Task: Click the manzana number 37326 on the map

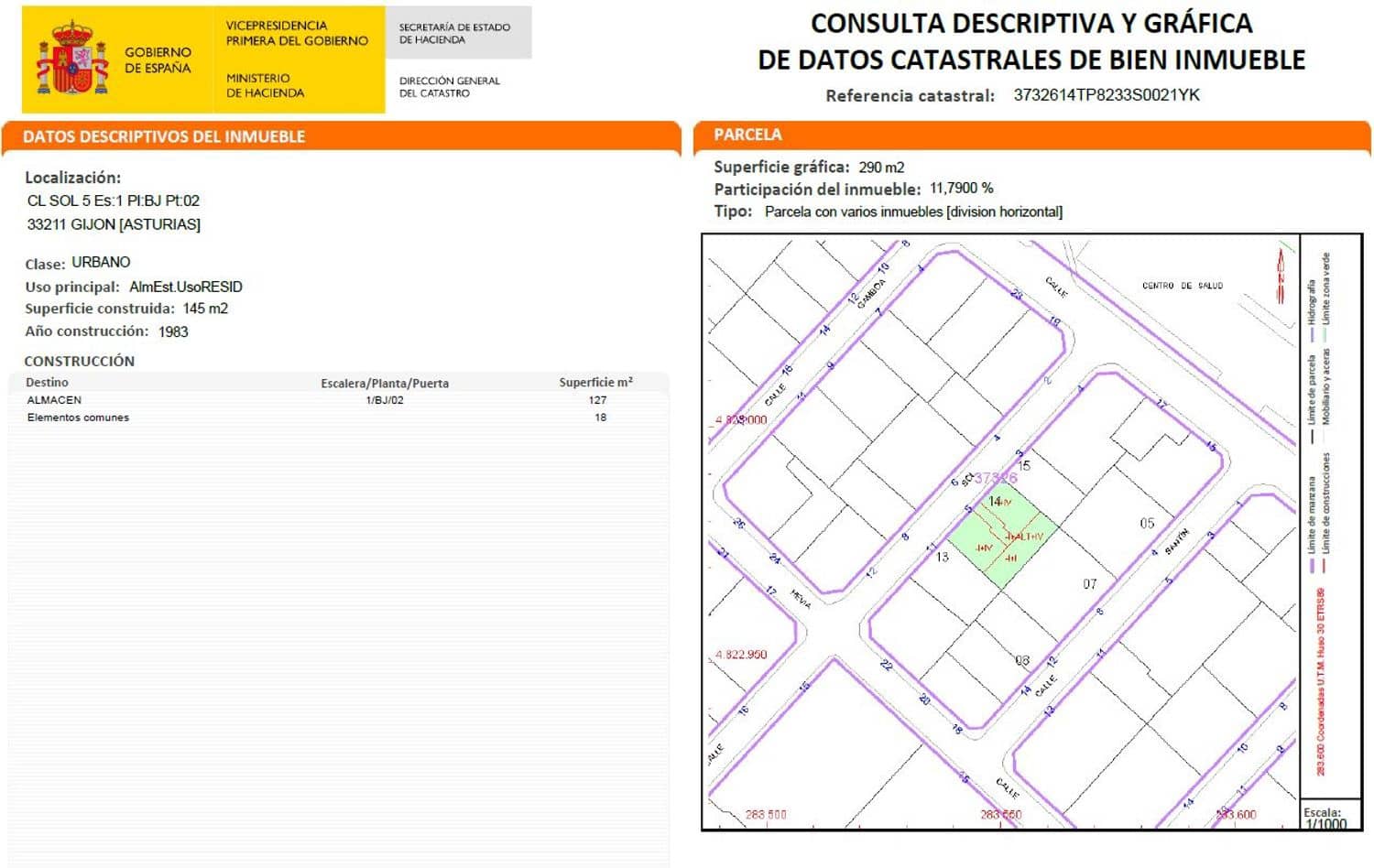Action: (994, 476)
